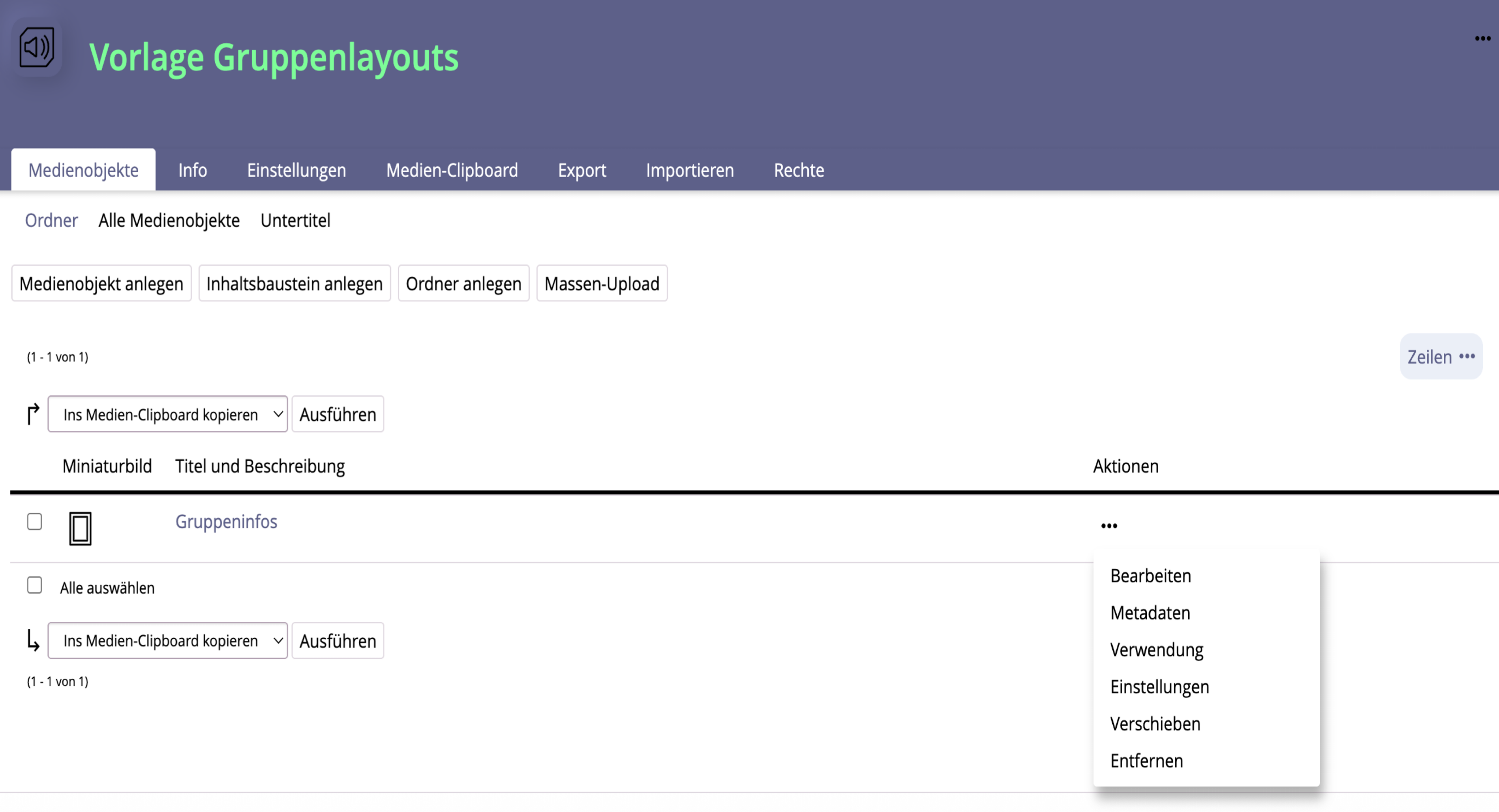Switch to the Einstellungen tab
The height and width of the screenshot is (812, 1499).
(296, 171)
